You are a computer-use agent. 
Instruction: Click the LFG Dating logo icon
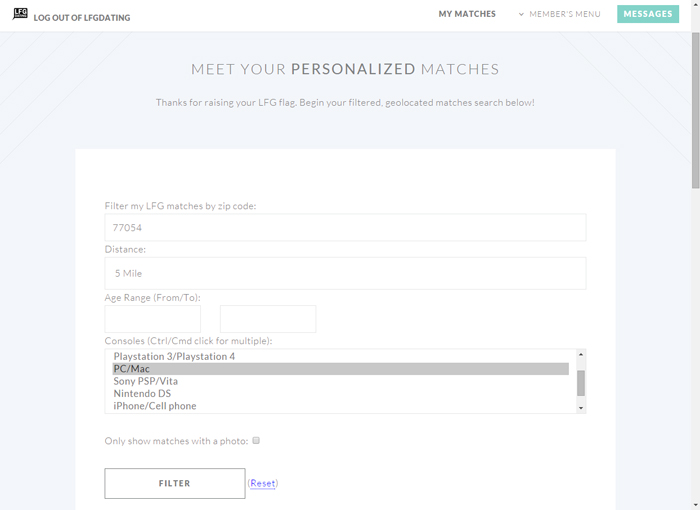tap(20, 13)
